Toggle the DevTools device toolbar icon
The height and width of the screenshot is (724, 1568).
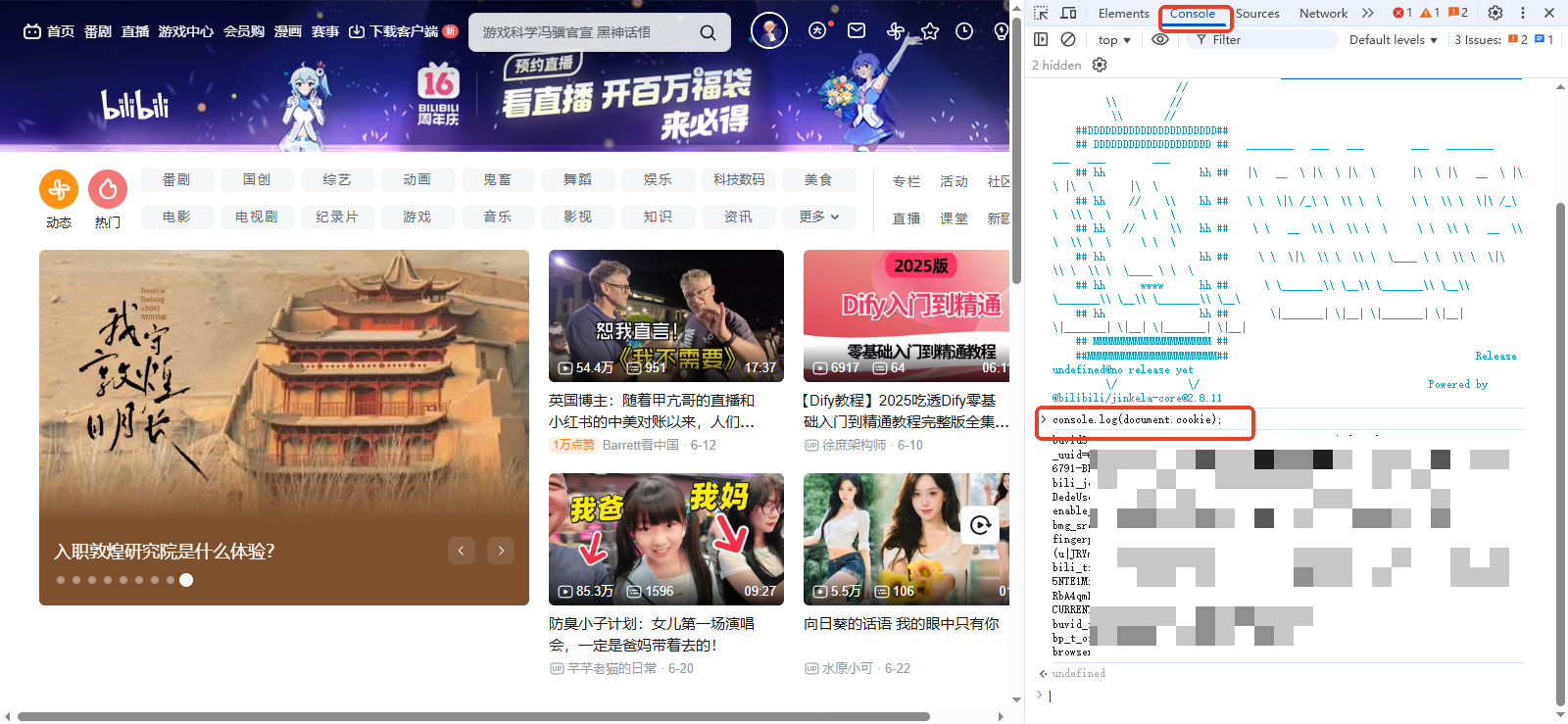(x=1069, y=13)
